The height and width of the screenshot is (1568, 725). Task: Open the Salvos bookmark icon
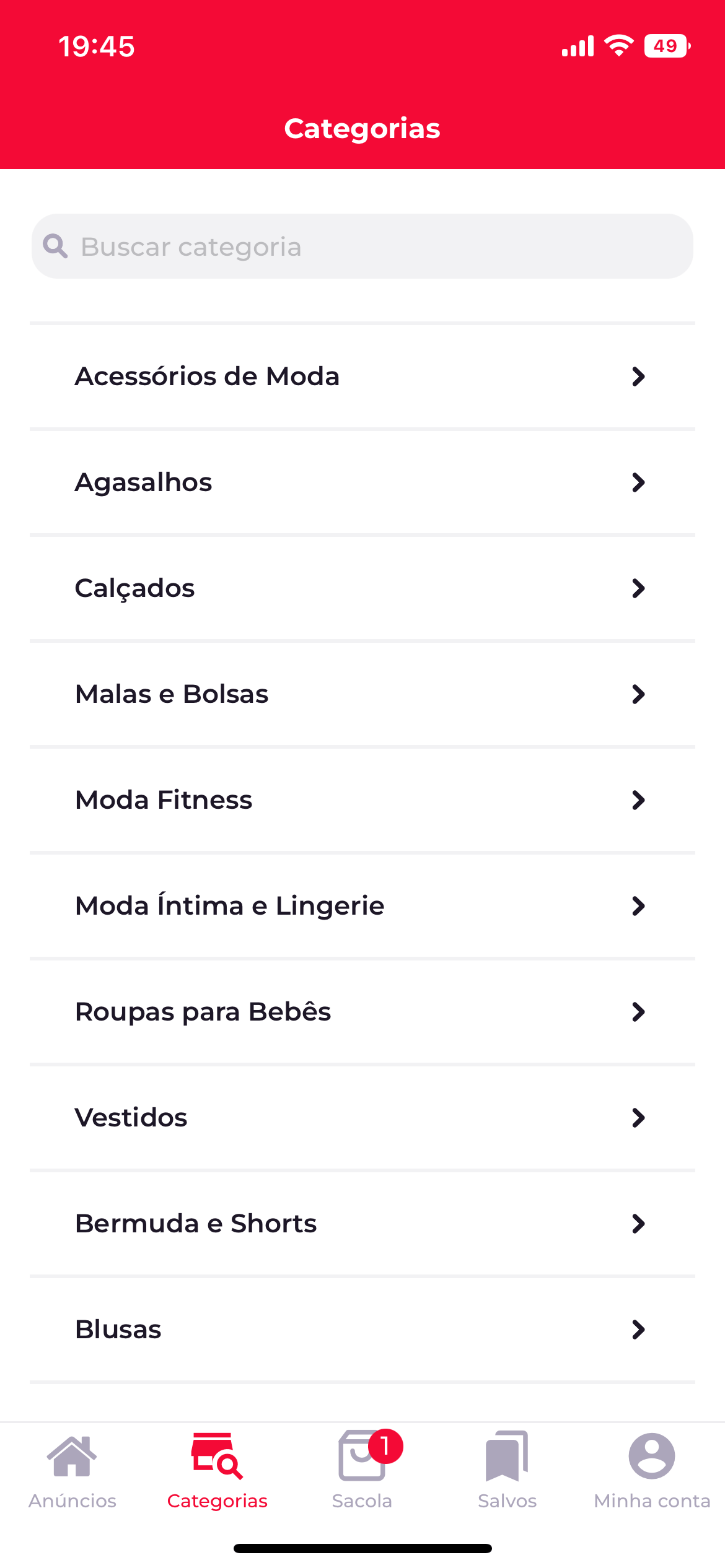click(x=507, y=1455)
